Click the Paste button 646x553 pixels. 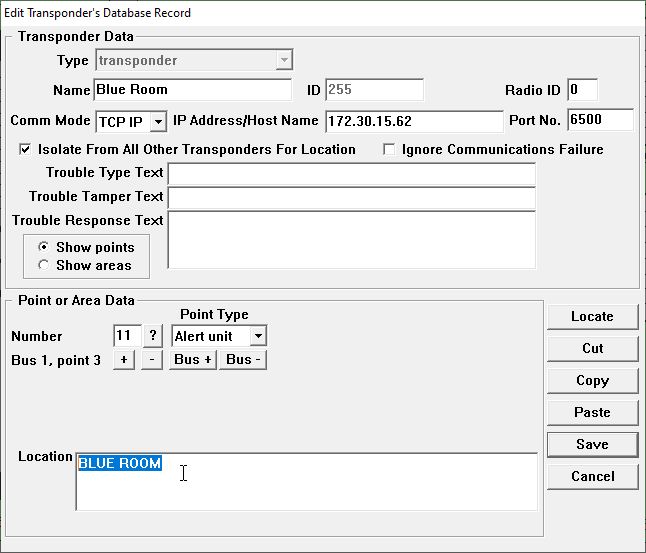tap(592, 412)
